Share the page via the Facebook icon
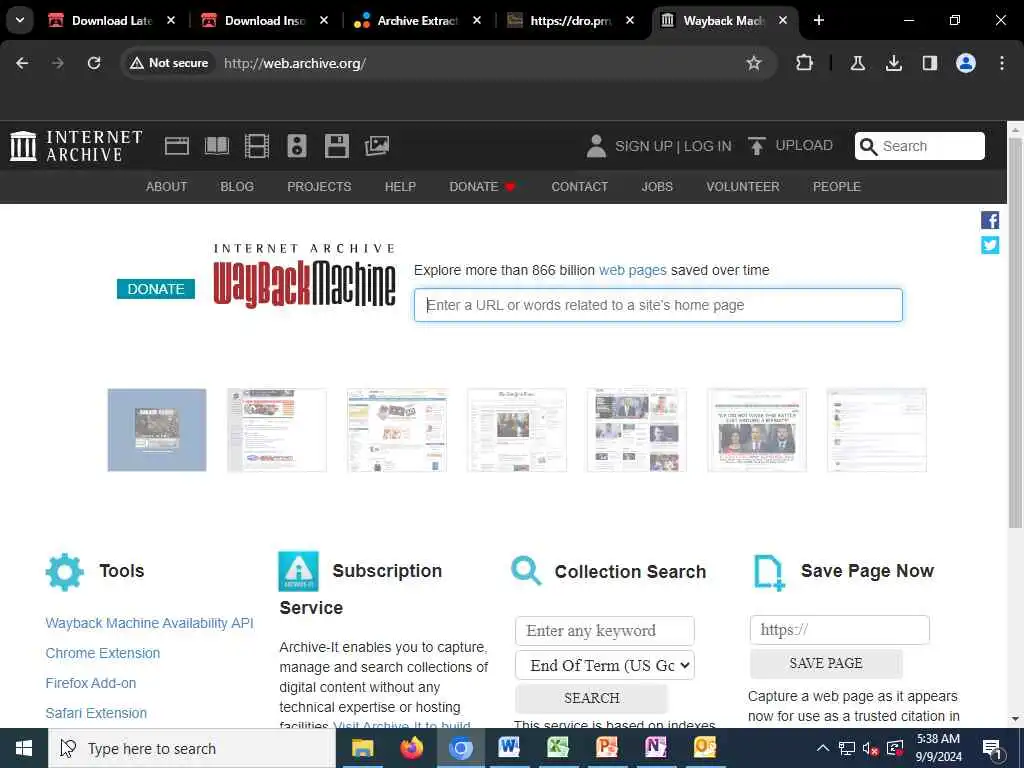Screen dimensions: 1024x768 pyautogui.click(x=990, y=220)
